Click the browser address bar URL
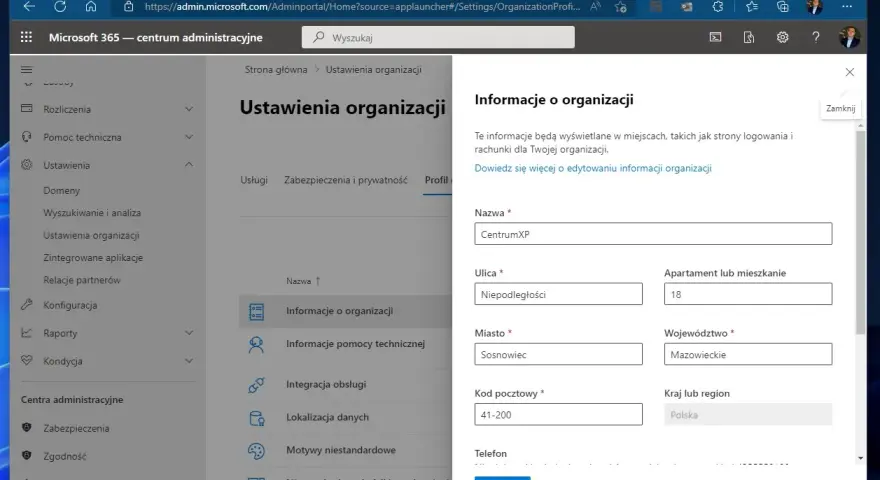The height and width of the screenshot is (480, 880). click(x=362, y=7)
